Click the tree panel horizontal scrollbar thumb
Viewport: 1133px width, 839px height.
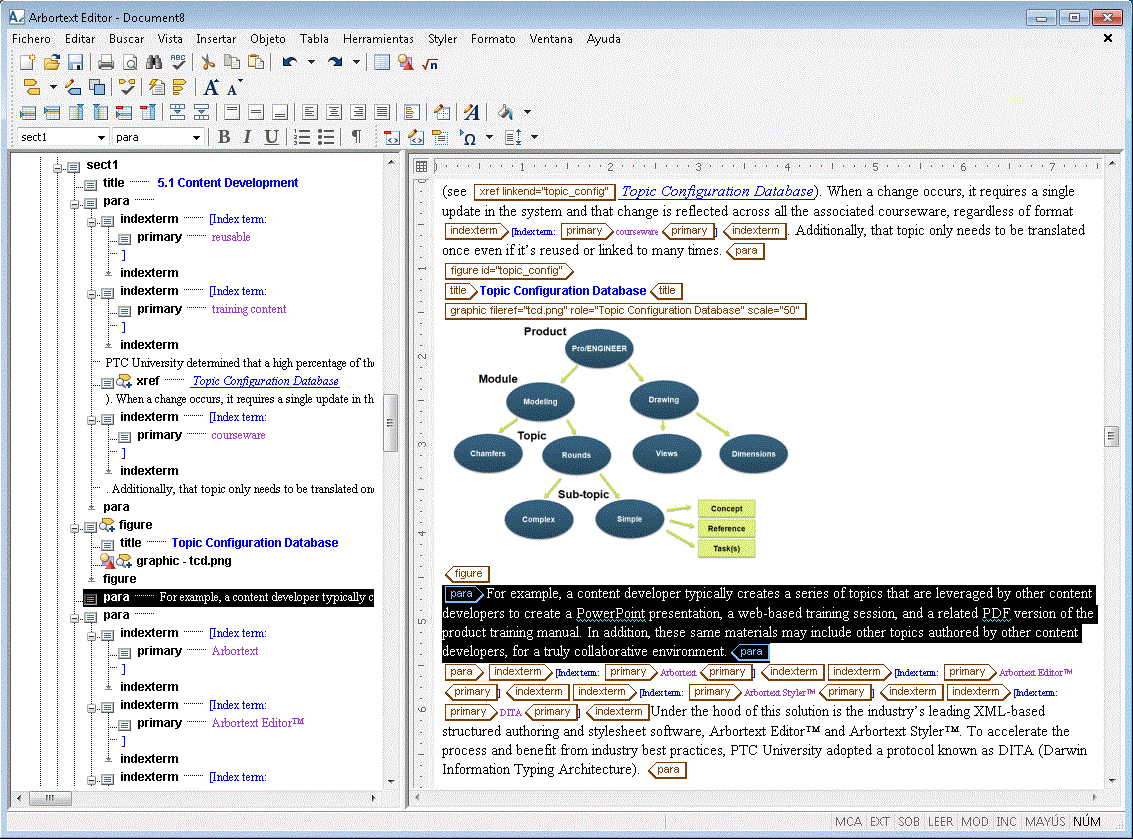[50, 799]
